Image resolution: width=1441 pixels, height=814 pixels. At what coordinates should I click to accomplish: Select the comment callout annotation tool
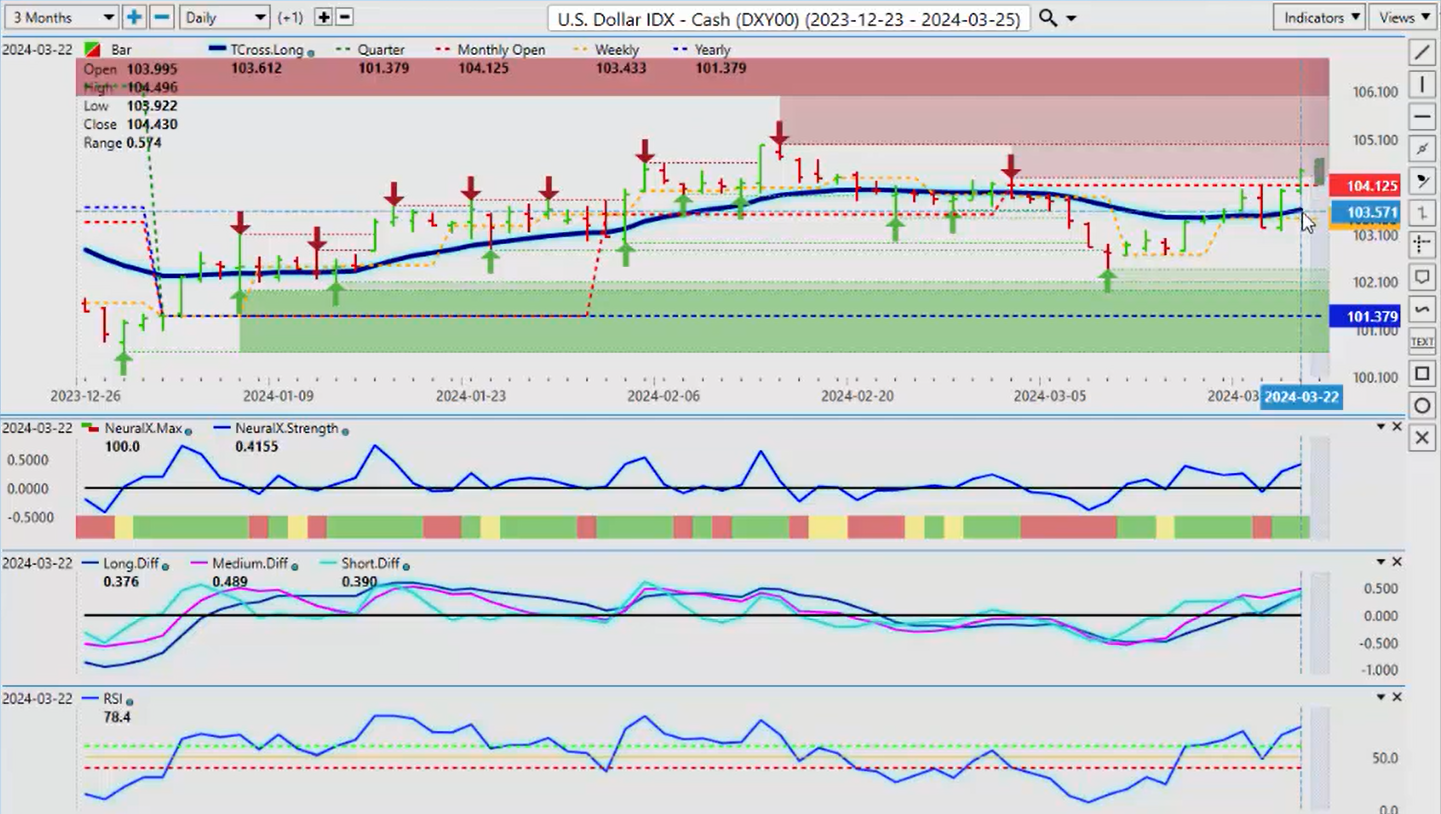coord(1421,276)
